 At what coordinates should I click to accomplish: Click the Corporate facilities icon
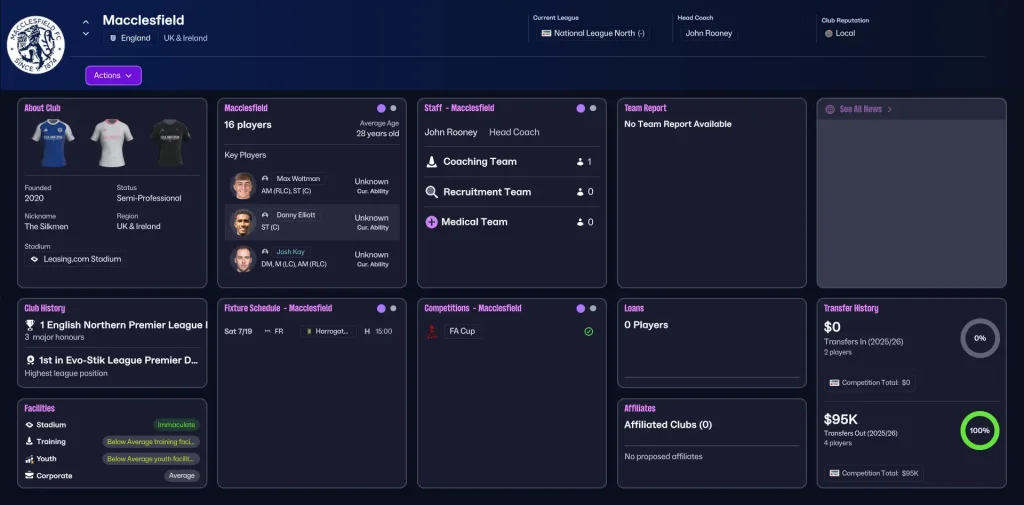pos(29,476)
